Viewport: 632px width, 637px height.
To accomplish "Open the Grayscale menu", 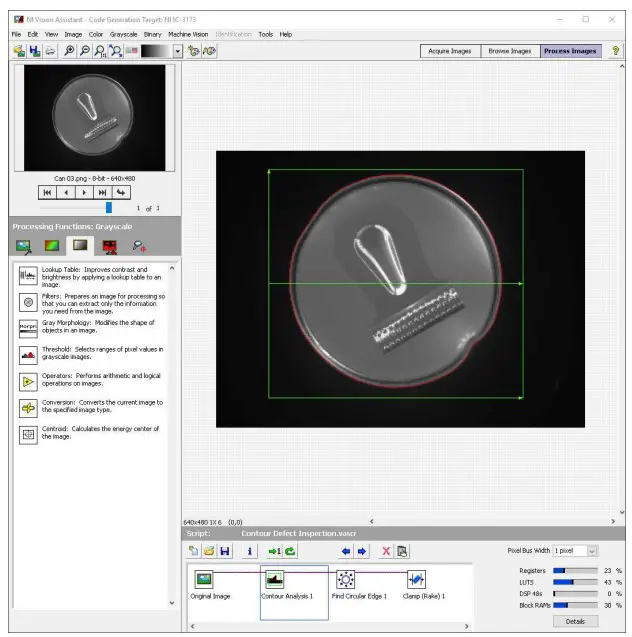I will pos(124,34).
